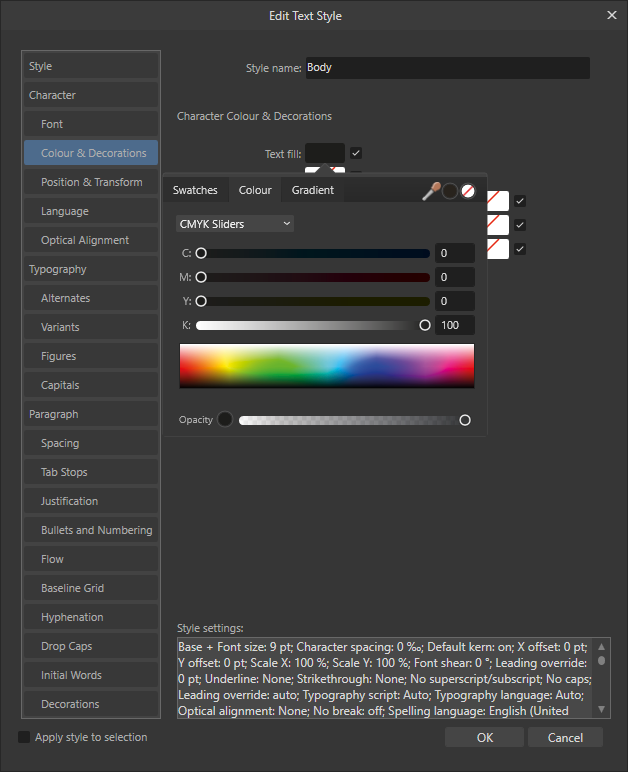Confirm changes with the OK button
The width and height of the screenshot is (628, 772).
[484, 738]
